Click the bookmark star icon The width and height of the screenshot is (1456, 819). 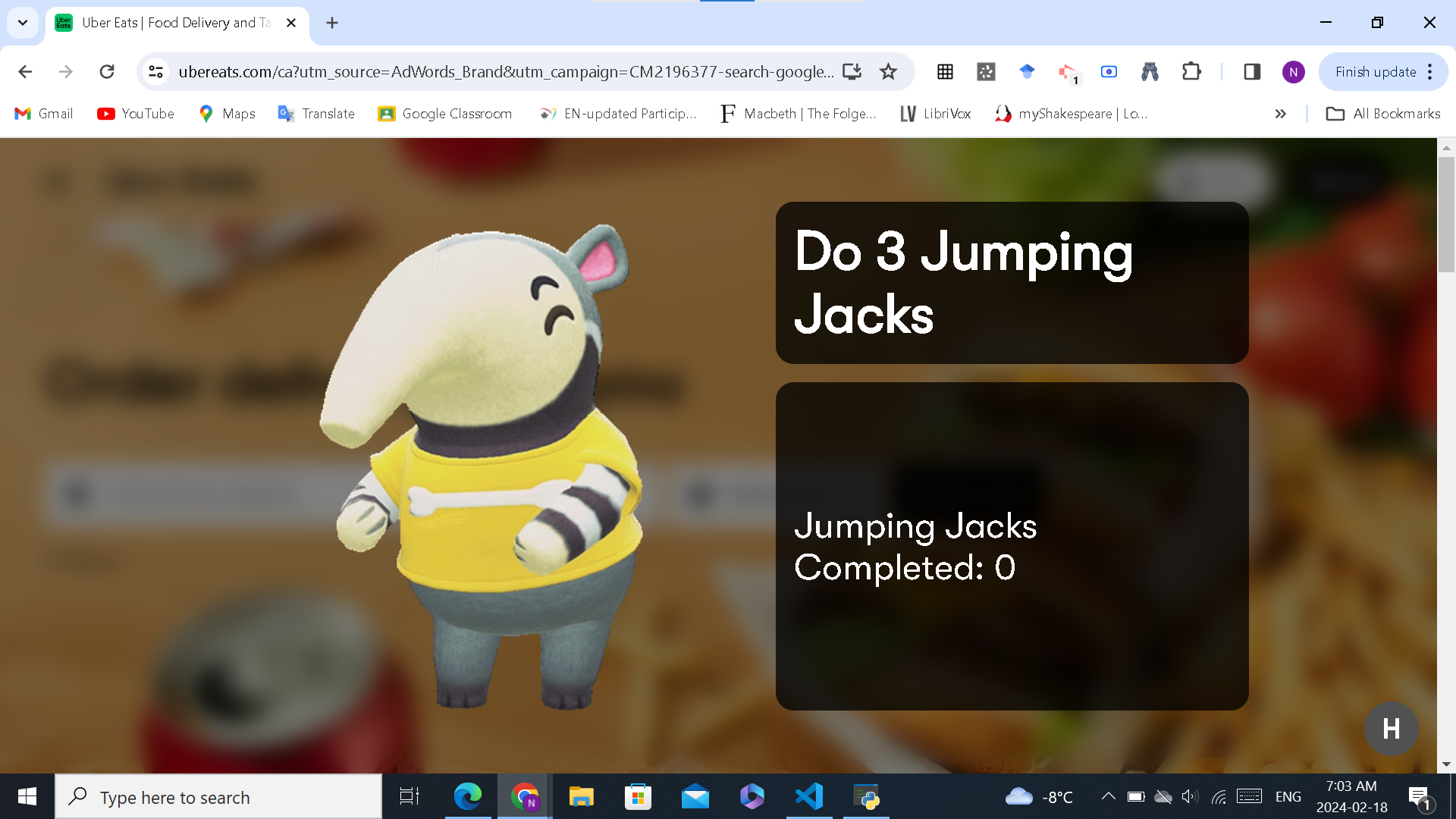[888, 72]
